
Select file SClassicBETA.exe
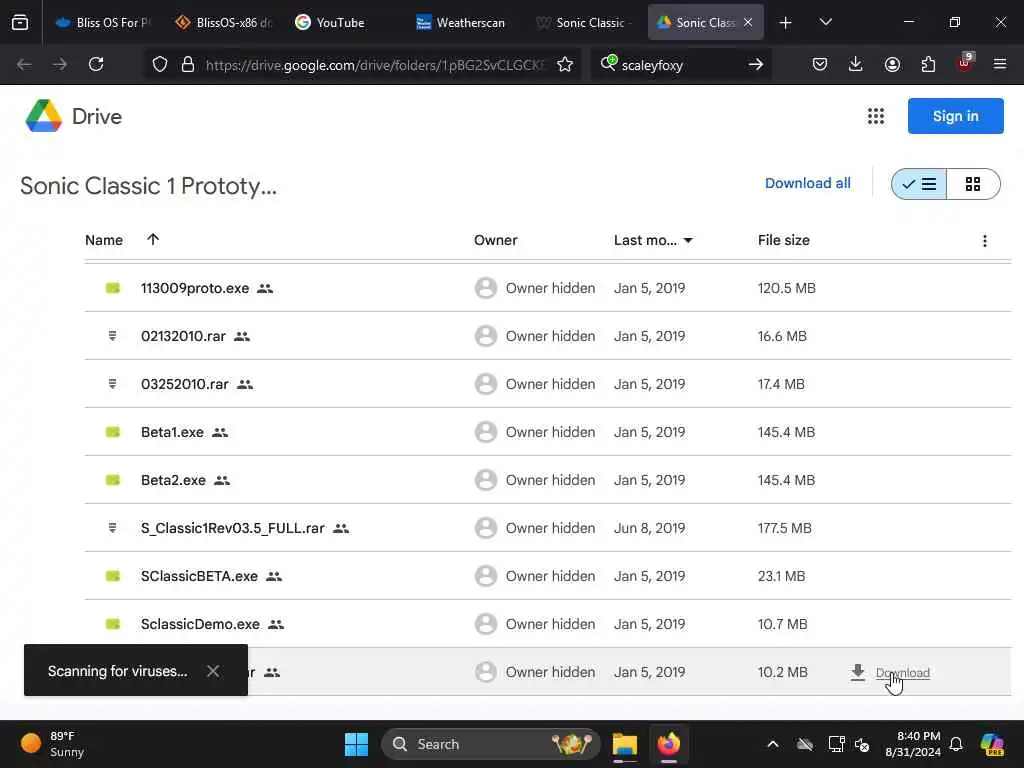(x=548, y=576)
